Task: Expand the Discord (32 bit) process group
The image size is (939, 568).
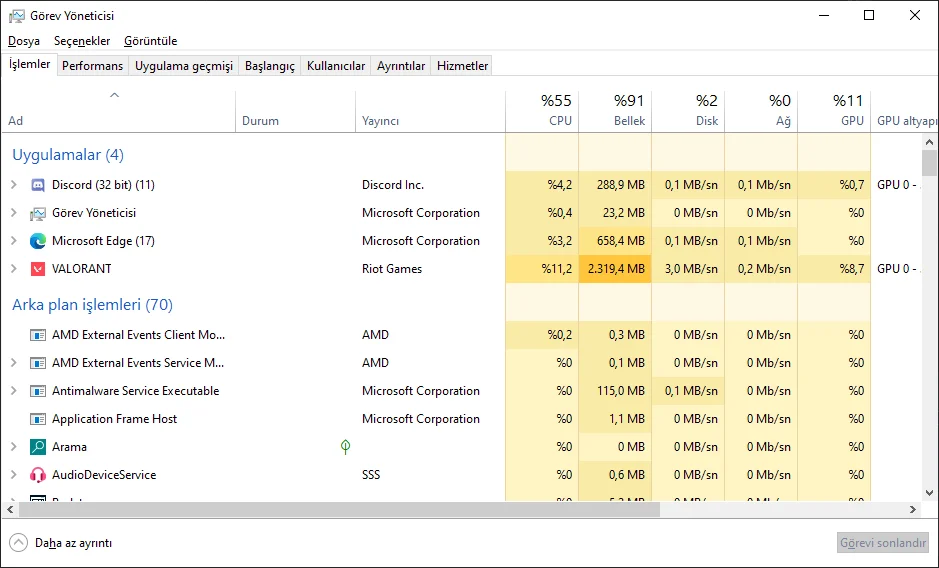Action: click(x=14, y=185)
